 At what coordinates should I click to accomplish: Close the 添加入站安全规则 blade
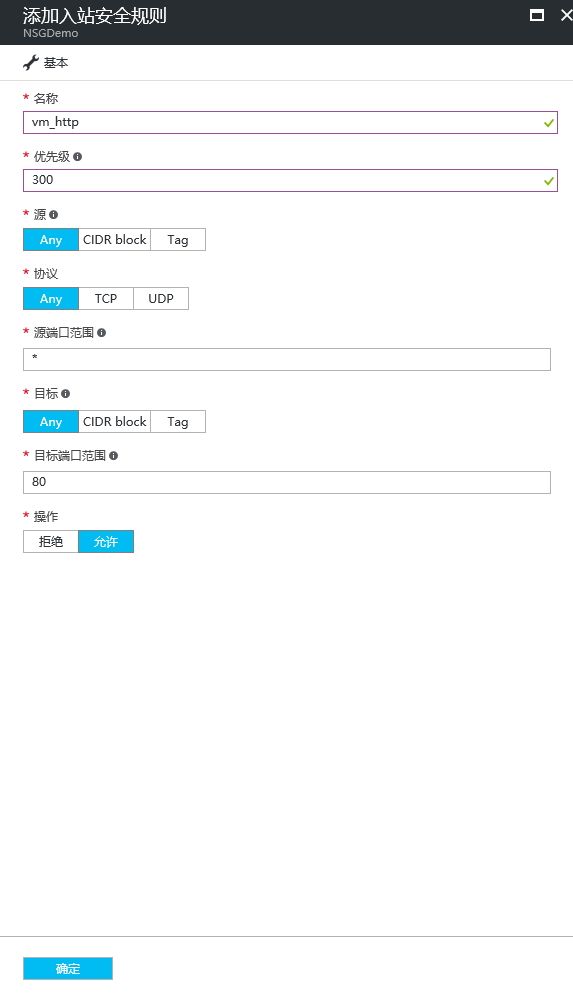tap(567, 15)
